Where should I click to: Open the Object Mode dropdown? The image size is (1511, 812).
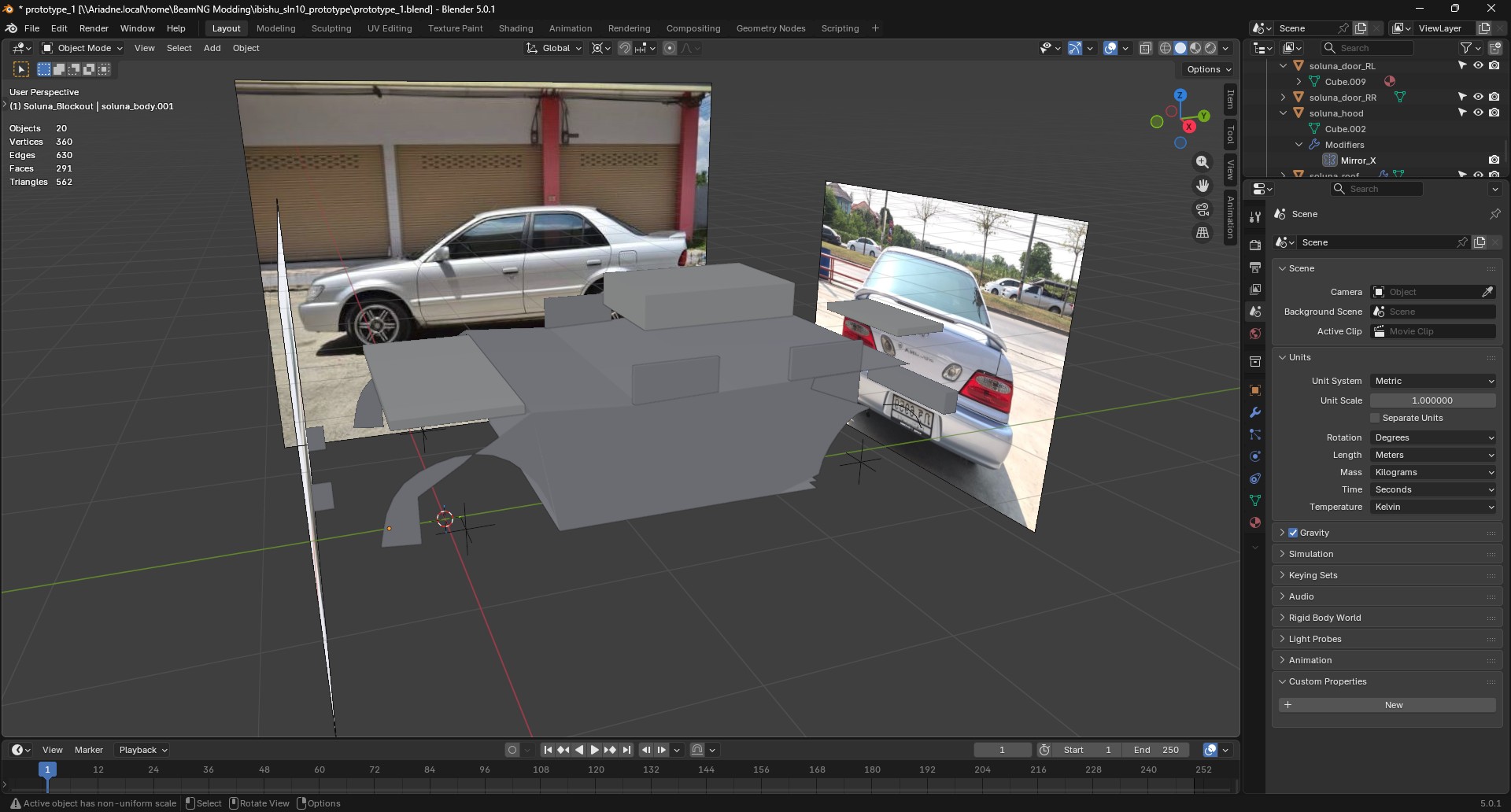click(x=83, y=48)
